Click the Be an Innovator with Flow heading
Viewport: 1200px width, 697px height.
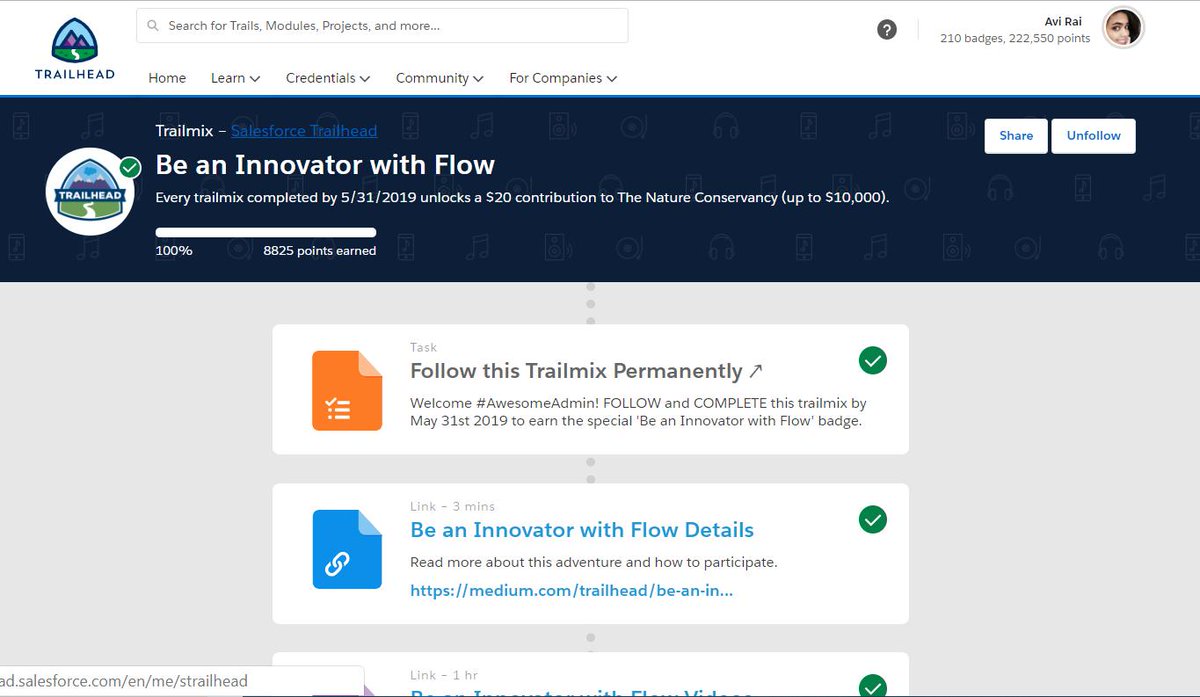[x=325, y=165]
